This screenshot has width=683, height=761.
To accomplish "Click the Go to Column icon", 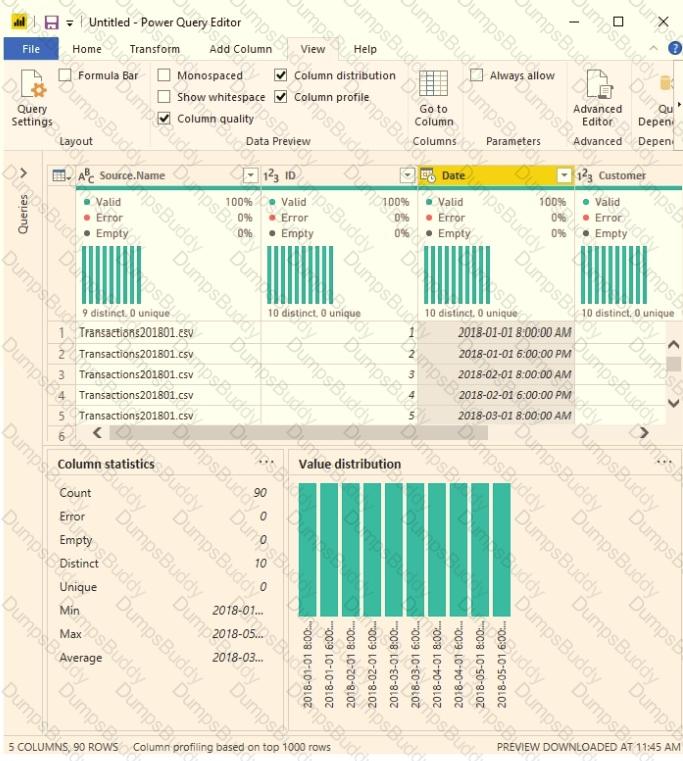I will click(x=433, y=86).
